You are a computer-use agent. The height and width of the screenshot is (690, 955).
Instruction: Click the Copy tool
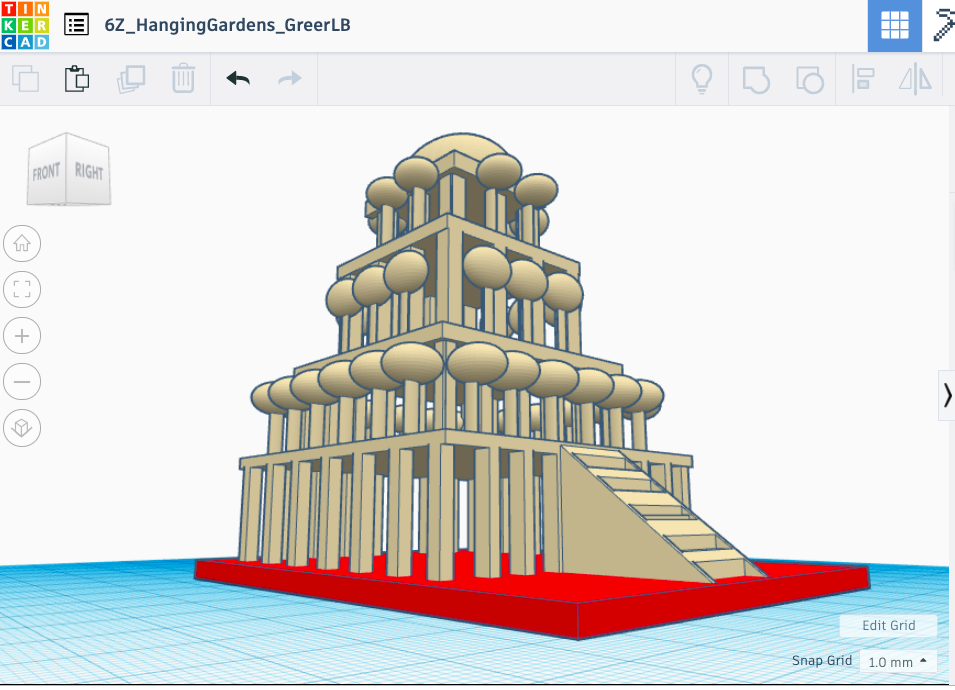[25, 79]
